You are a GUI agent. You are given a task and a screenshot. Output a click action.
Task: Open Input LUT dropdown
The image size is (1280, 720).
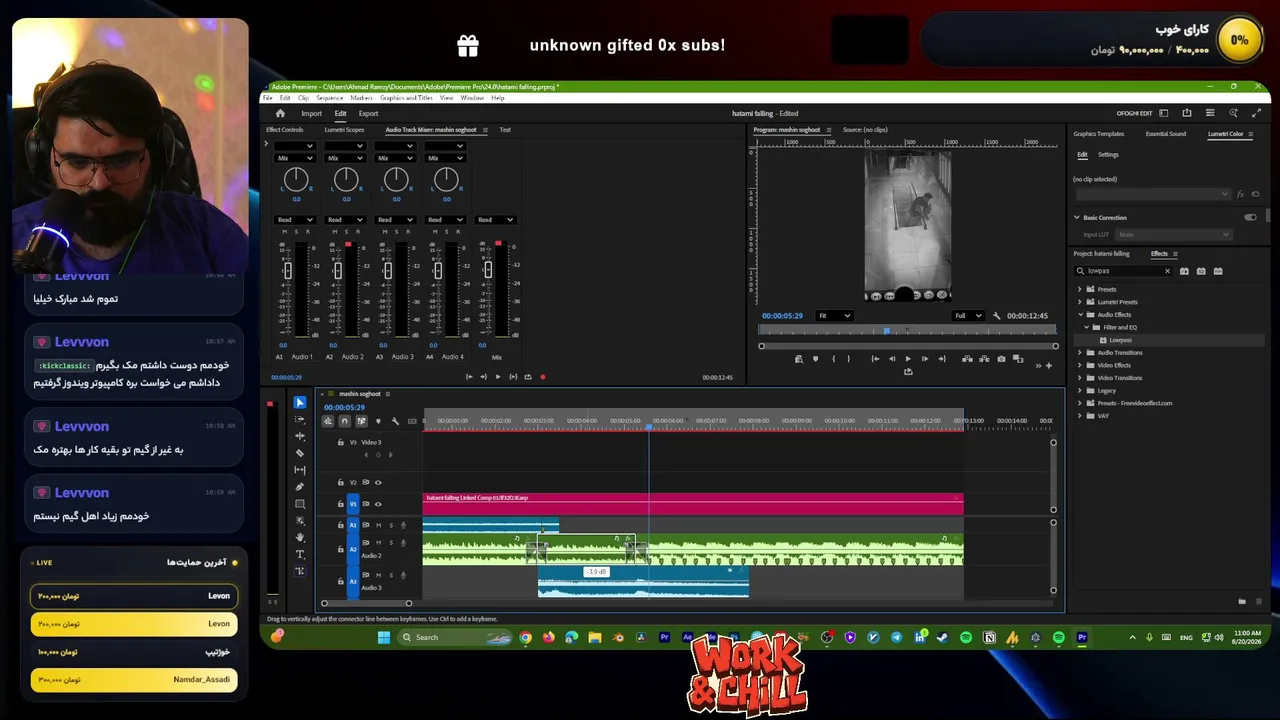click(x=1175, y=235)
